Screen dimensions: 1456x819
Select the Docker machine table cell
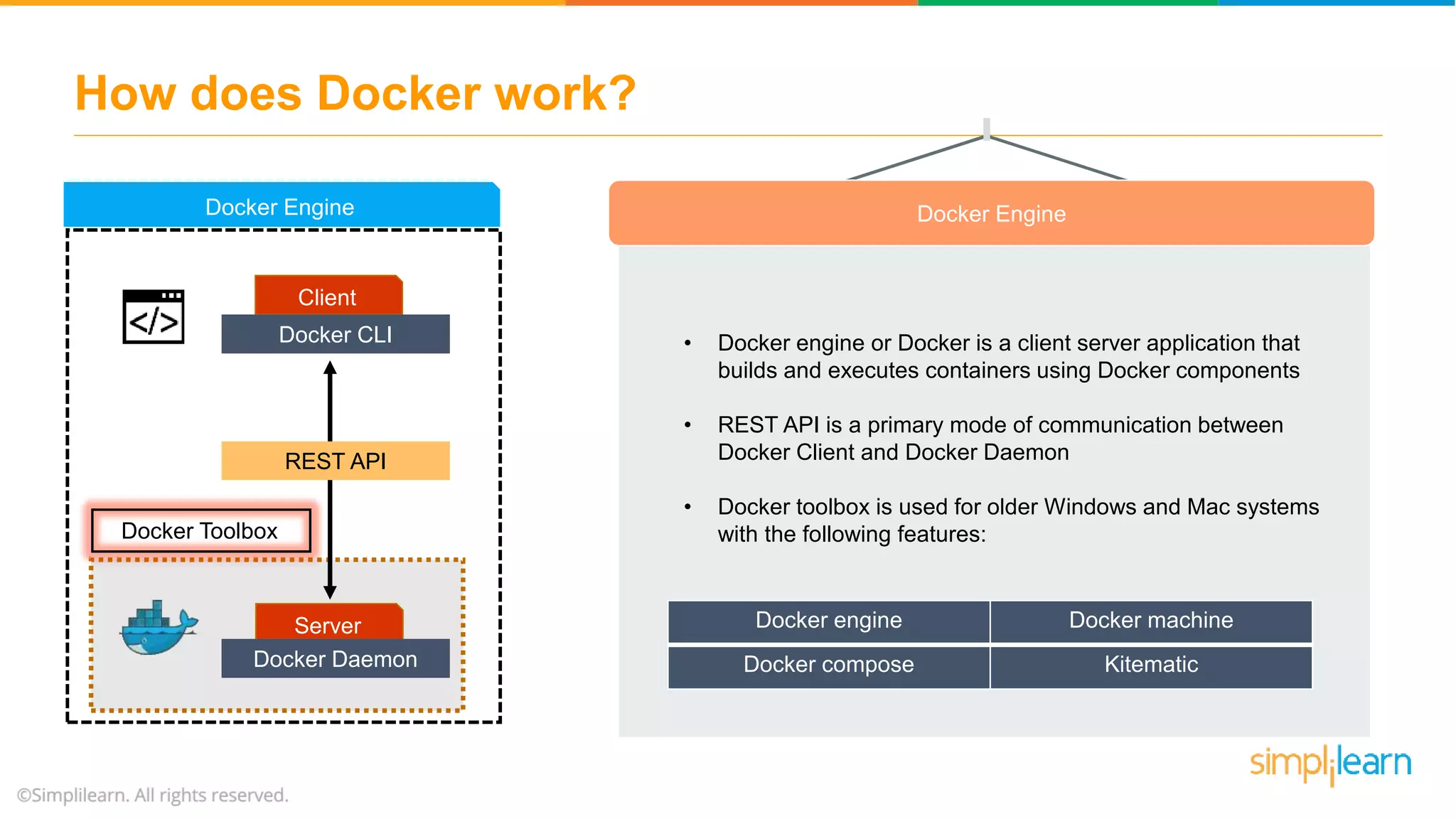[x=1151, y=621]
